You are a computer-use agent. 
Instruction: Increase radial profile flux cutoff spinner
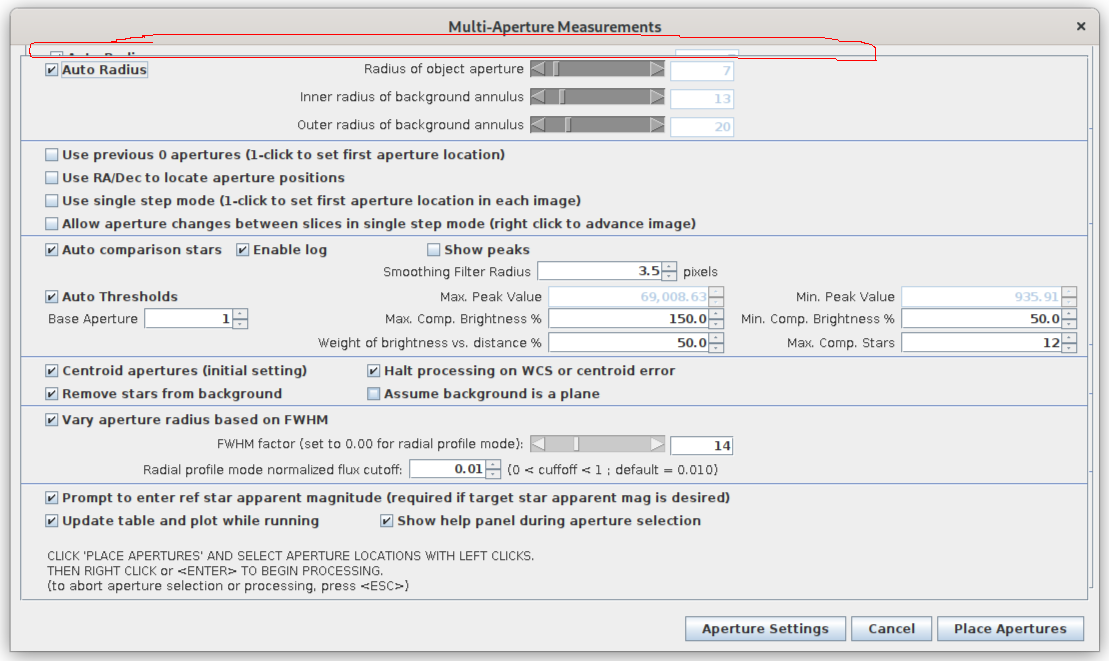click(x=493, y=465)
